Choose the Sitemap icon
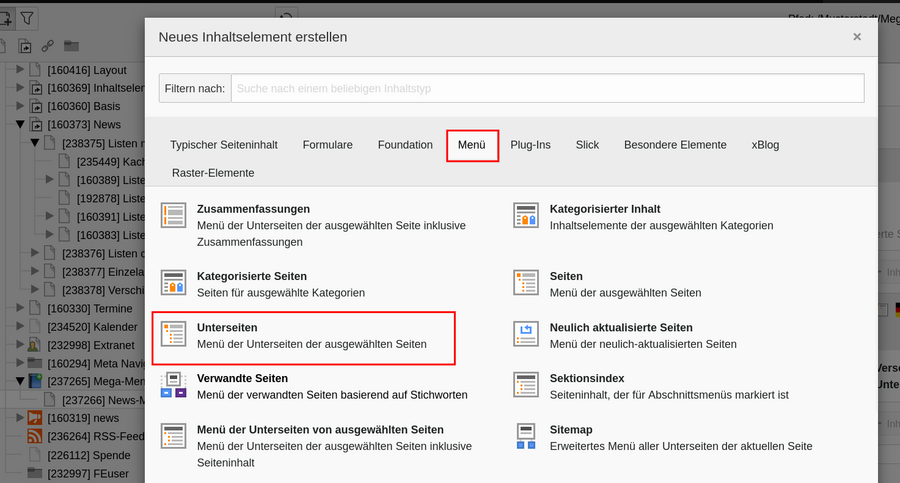The image size is (900, 483). pyautogui.click(x=526, y=436)
